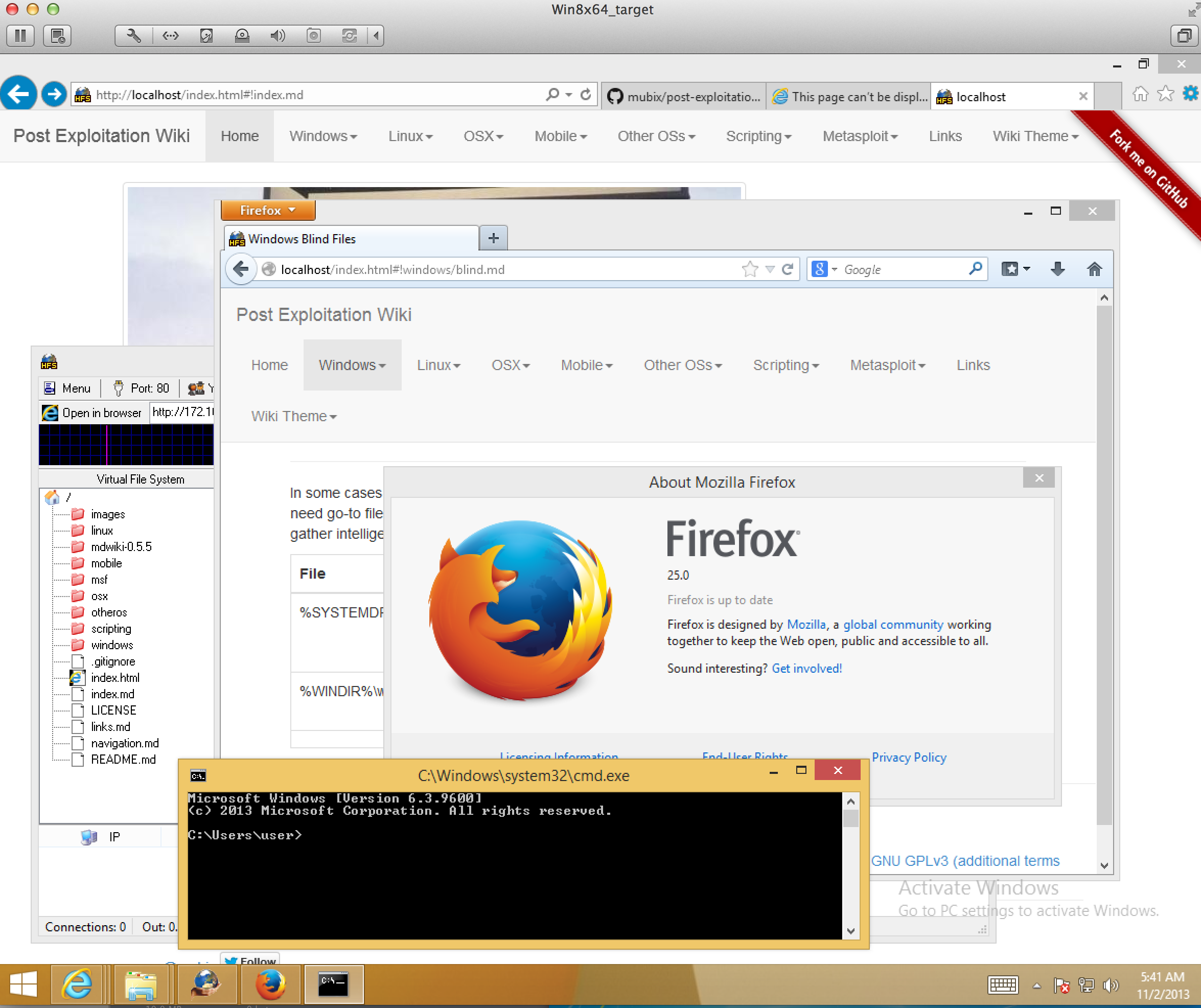Click Fork me on GitHub ribbon

(x=1149, y=169)
